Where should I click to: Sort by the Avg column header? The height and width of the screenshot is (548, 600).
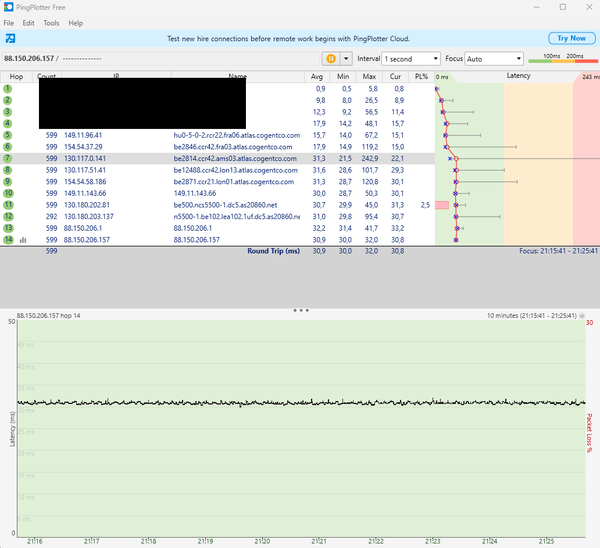click(x=317, y=77)
